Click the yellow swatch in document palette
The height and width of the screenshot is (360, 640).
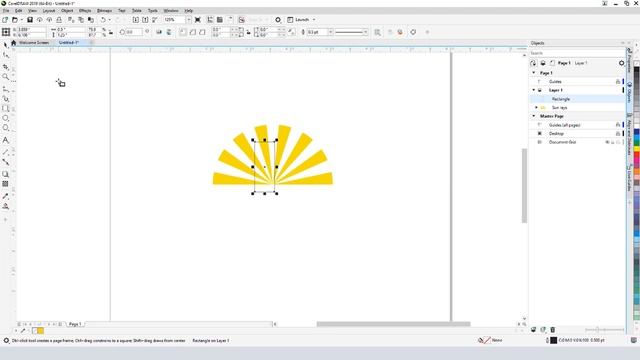pyautogui.click(x=40, y=331)
